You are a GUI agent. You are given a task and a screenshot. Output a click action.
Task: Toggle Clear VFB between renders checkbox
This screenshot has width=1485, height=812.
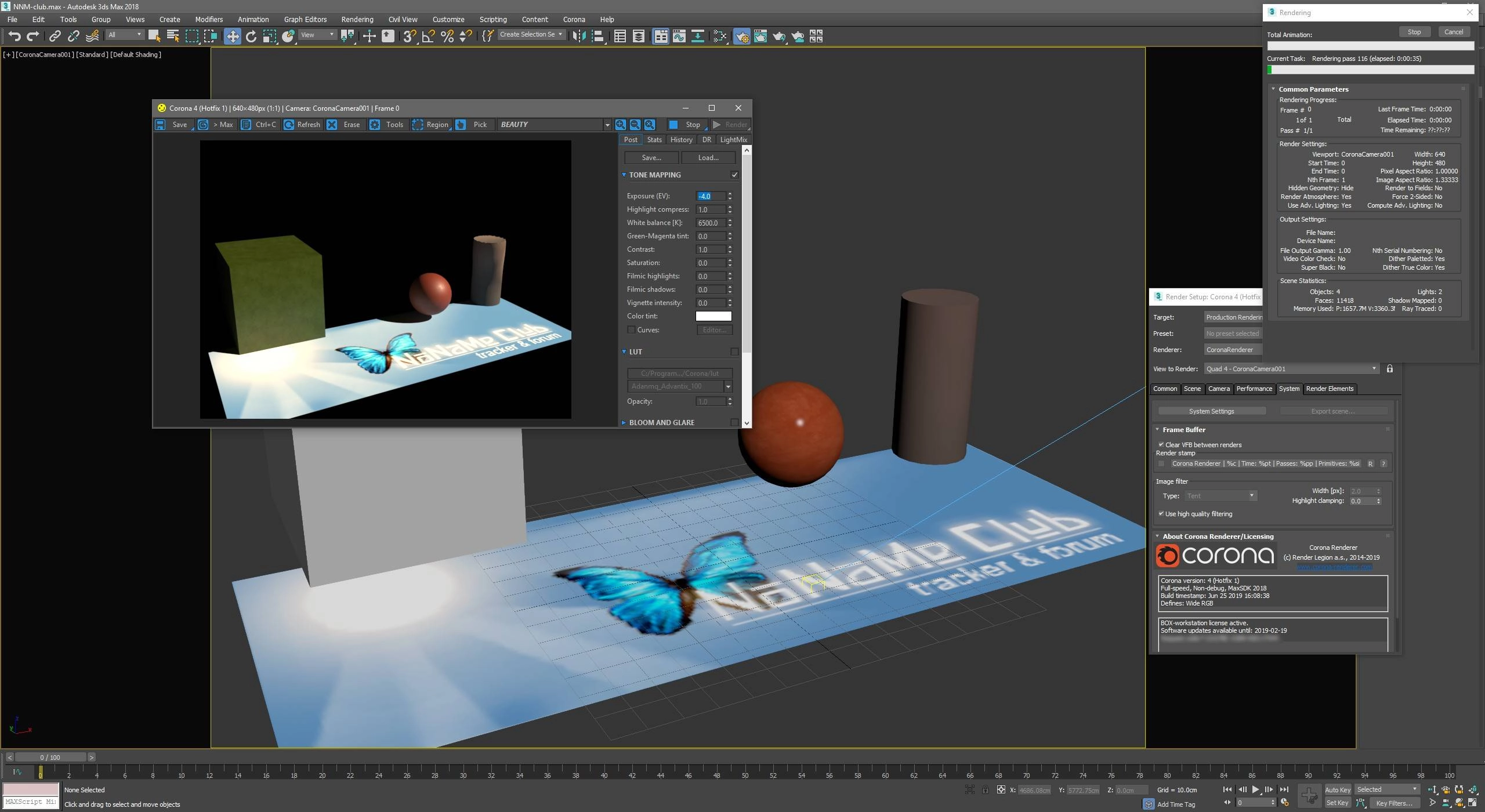point(1161,445)
